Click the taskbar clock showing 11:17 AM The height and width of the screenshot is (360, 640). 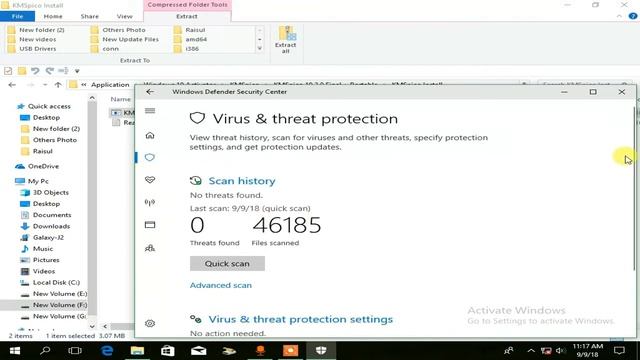(588, 351)
